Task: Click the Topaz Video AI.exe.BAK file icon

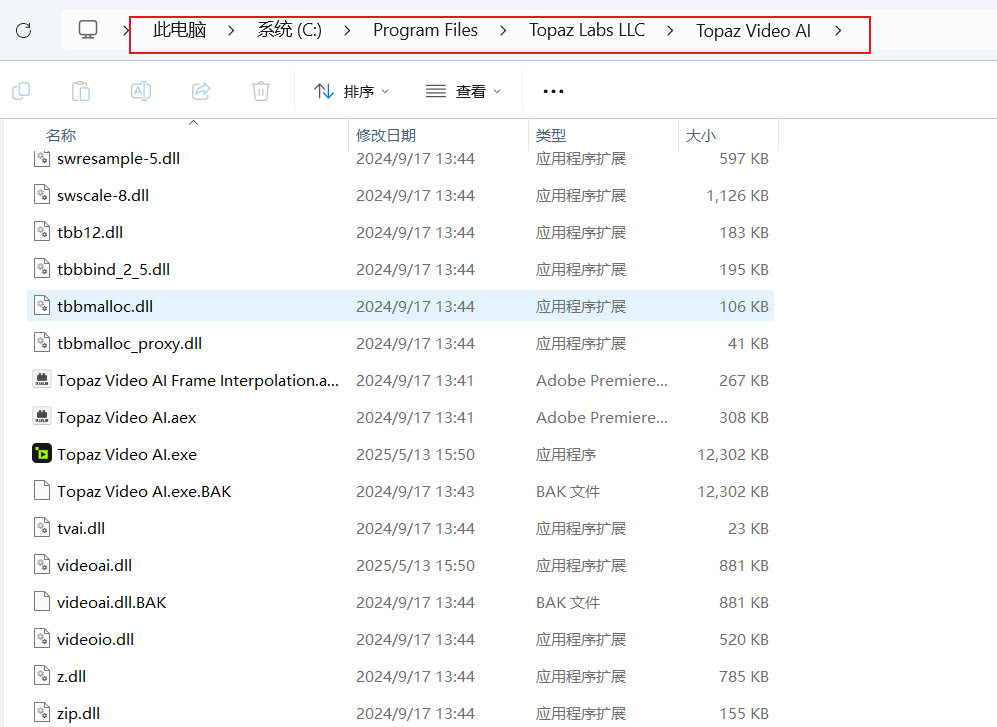Action: coord(42,491)
